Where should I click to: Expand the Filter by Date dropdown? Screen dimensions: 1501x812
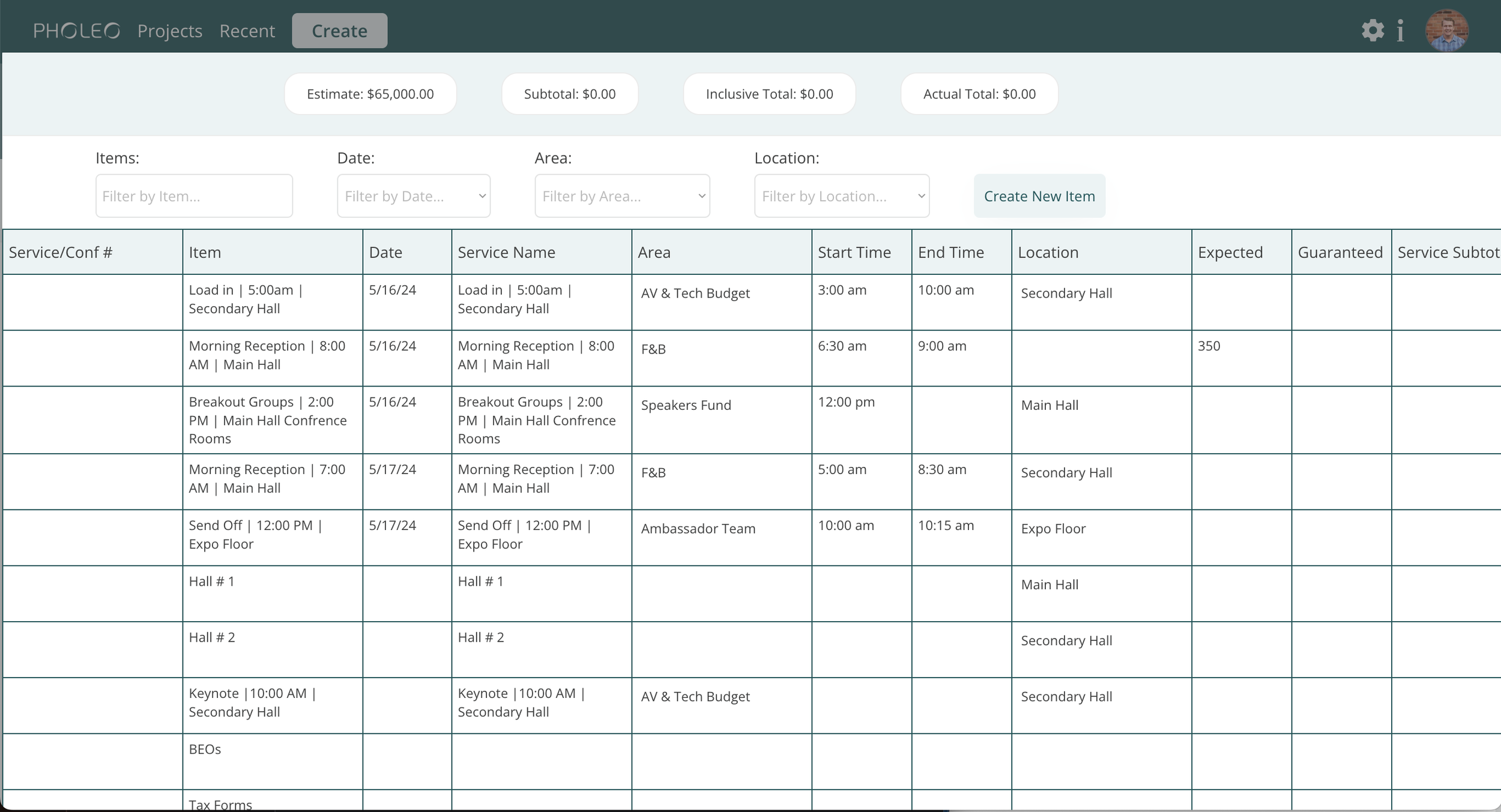click(414, 196)
